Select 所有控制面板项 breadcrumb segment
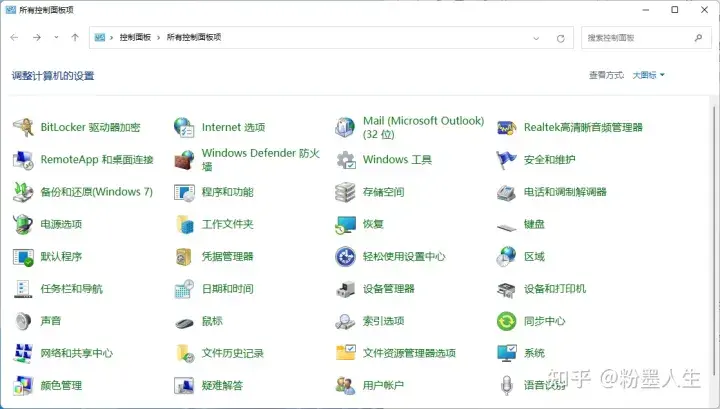The image size is (720, 409). pos(192,38)
